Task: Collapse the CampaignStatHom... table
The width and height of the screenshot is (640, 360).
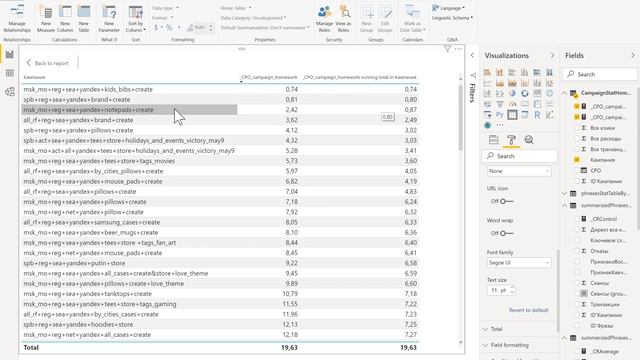Action: tap(565, 93)
